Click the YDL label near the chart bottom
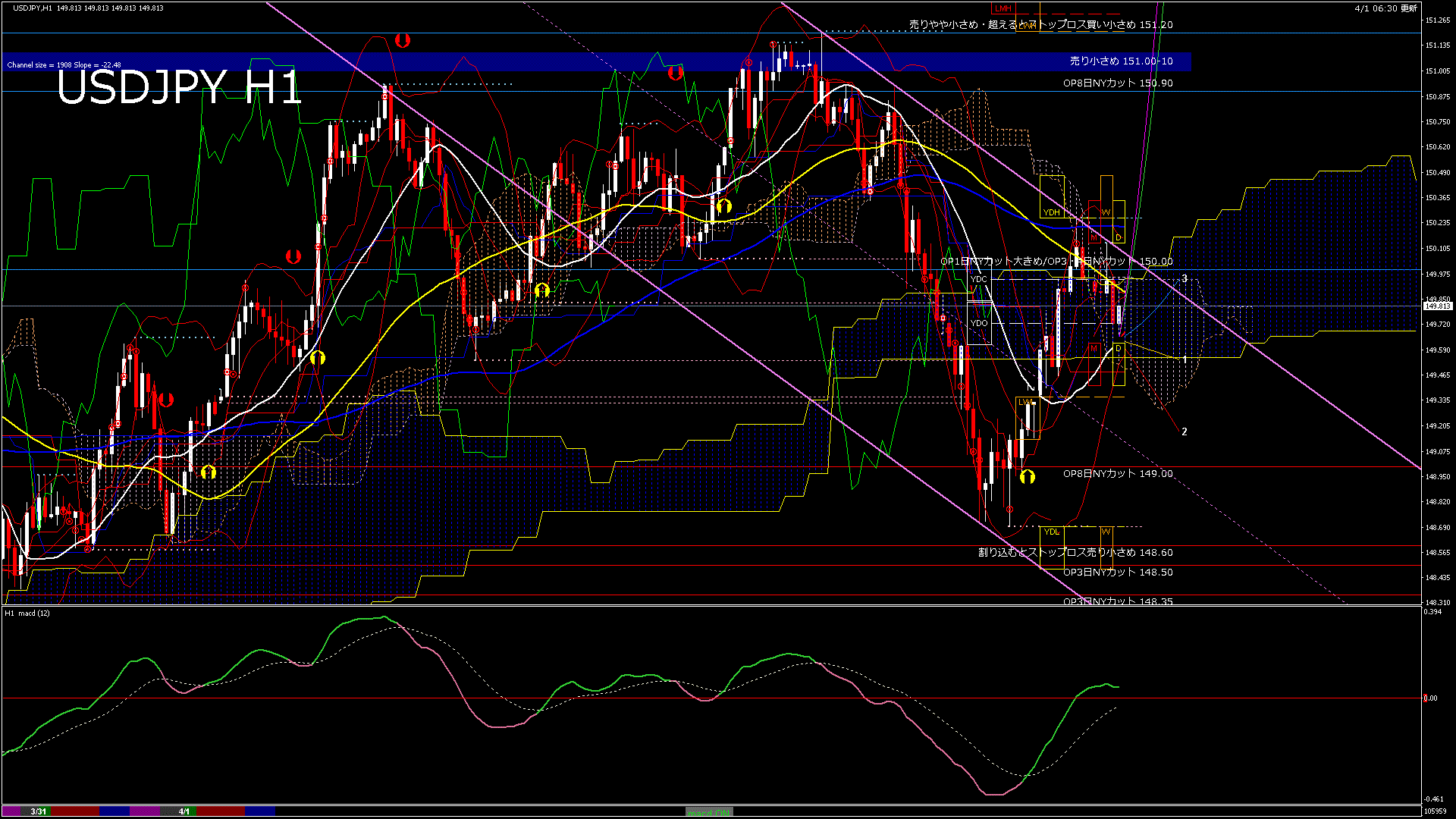 (1051, 532)
